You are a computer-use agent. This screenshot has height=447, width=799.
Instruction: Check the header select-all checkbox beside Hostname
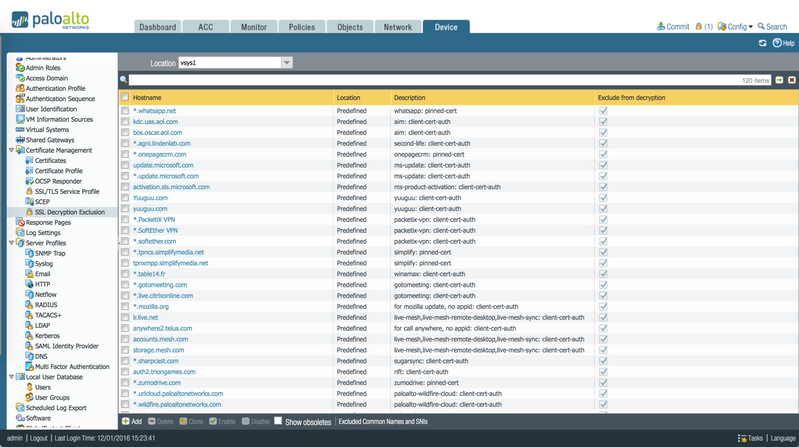125,97
